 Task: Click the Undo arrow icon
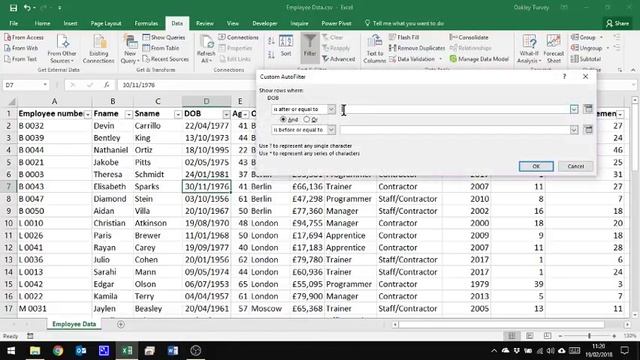(27, 7)
